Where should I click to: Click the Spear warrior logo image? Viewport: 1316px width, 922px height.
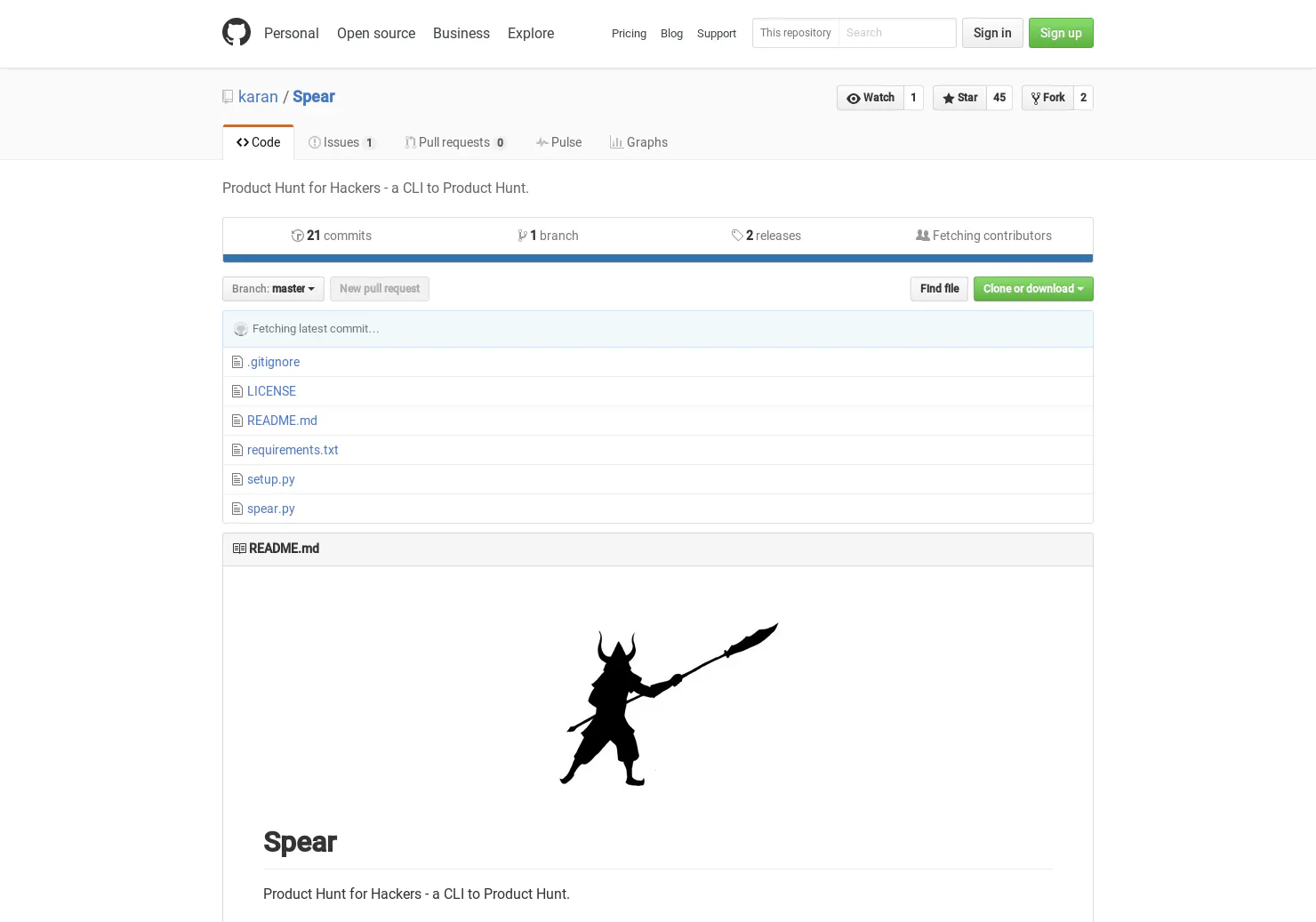click(x=669, y=704)
